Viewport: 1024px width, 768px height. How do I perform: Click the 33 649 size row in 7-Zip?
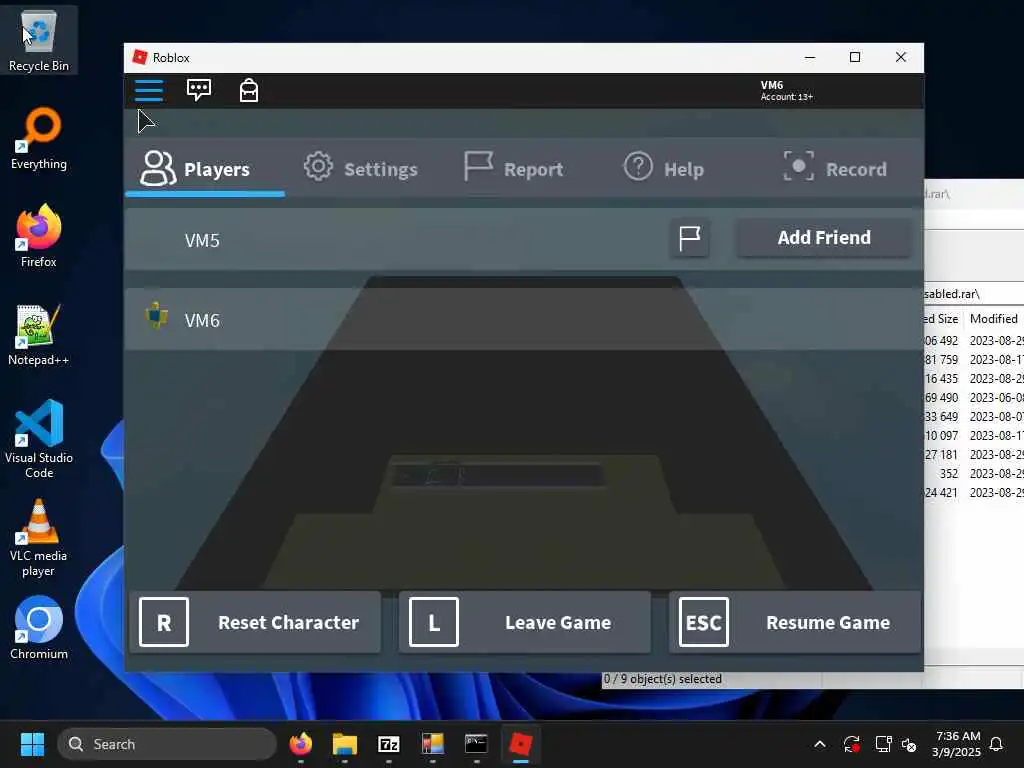[x=974, y=417]
